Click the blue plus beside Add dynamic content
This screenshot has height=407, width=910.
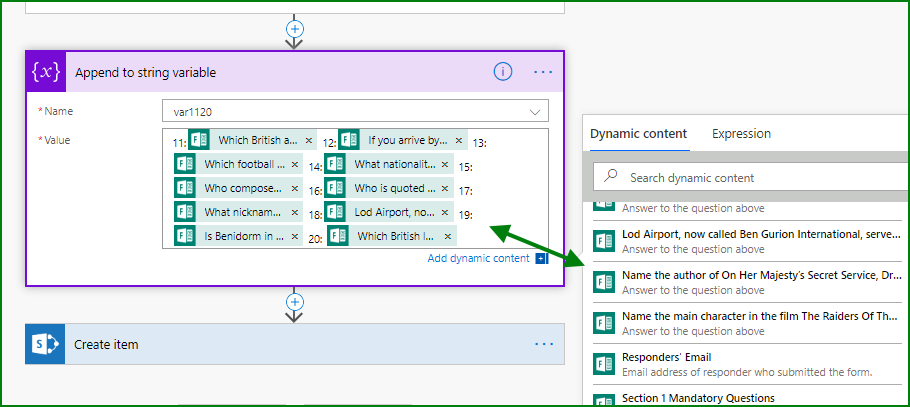tap(541, 258)
